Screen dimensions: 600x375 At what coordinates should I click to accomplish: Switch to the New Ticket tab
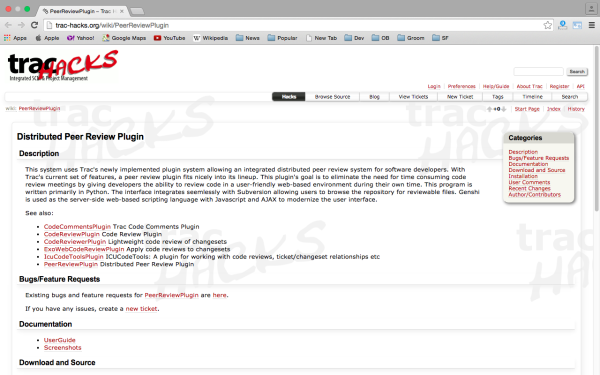coord(460,97)
